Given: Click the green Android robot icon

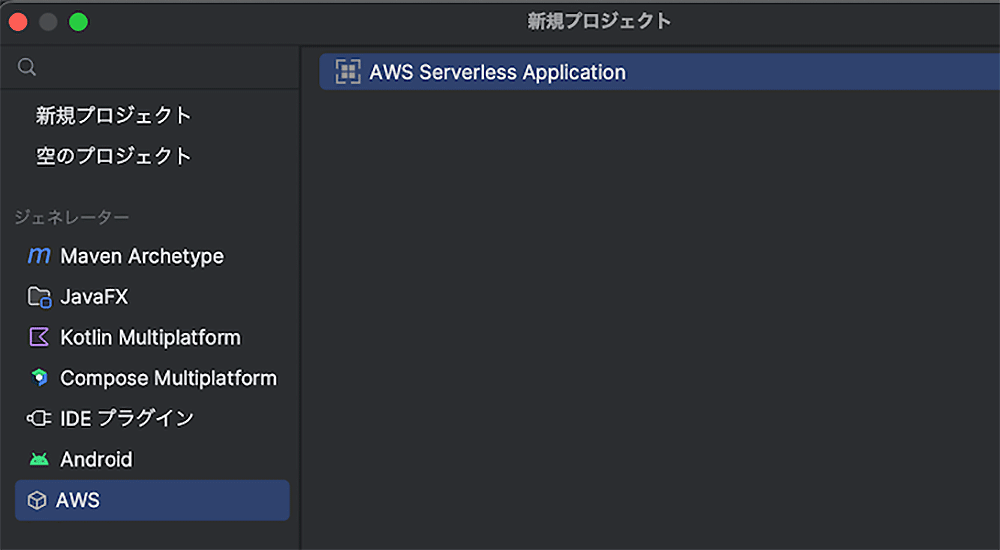Looking at the screenshot, I should [39, 460].
